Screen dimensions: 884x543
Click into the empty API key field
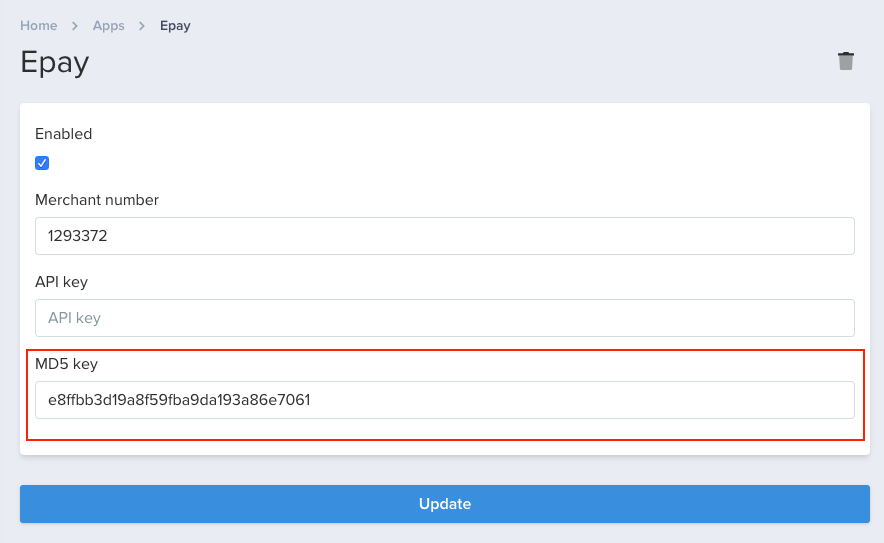tap(445, 318)
